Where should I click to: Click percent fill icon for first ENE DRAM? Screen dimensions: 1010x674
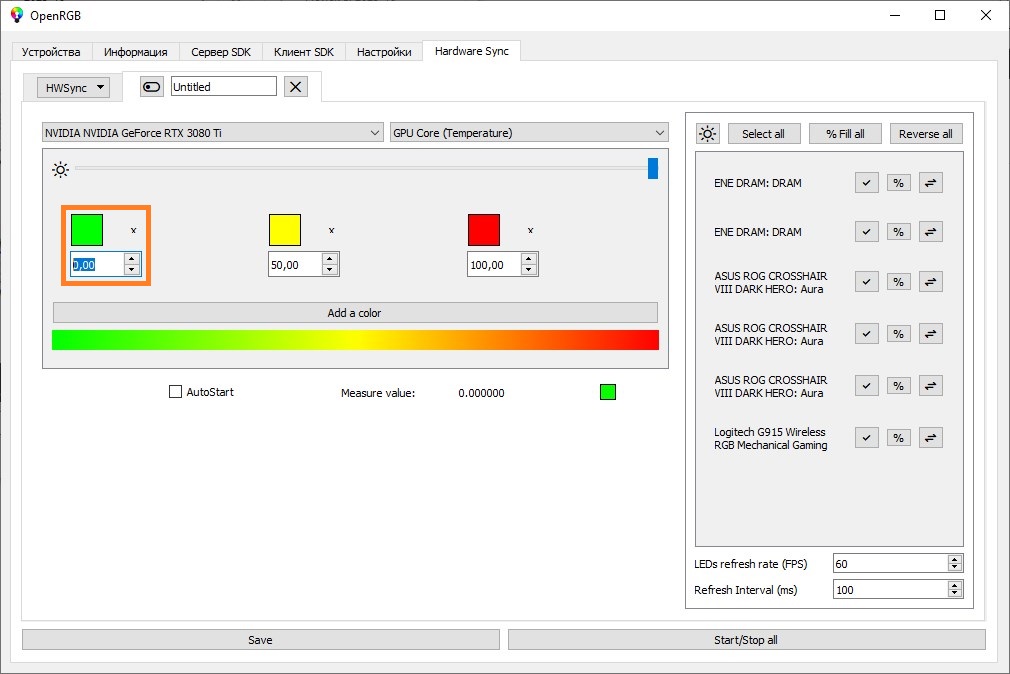[x=899, y=183]
